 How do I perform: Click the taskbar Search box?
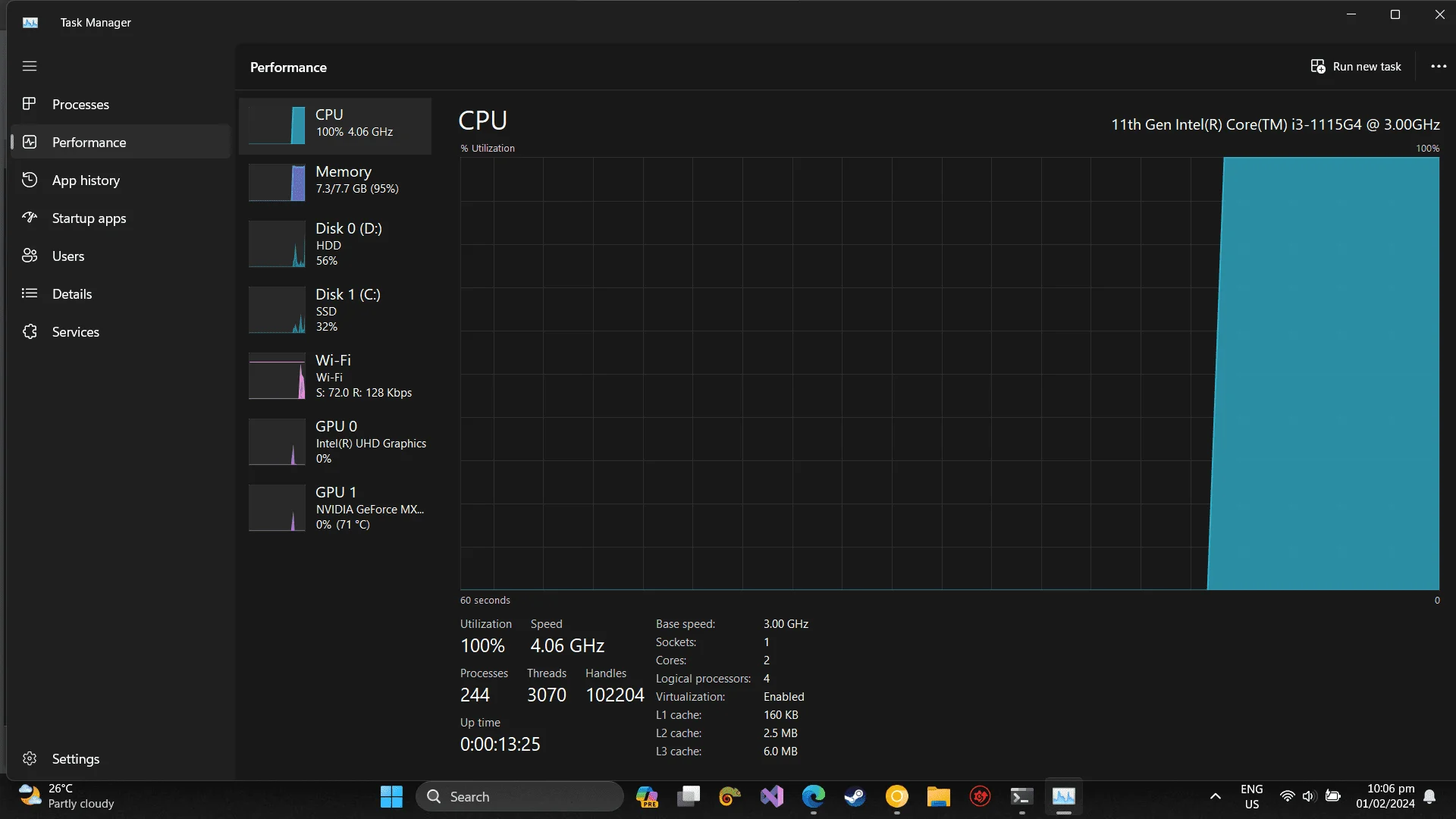(520, 796)
